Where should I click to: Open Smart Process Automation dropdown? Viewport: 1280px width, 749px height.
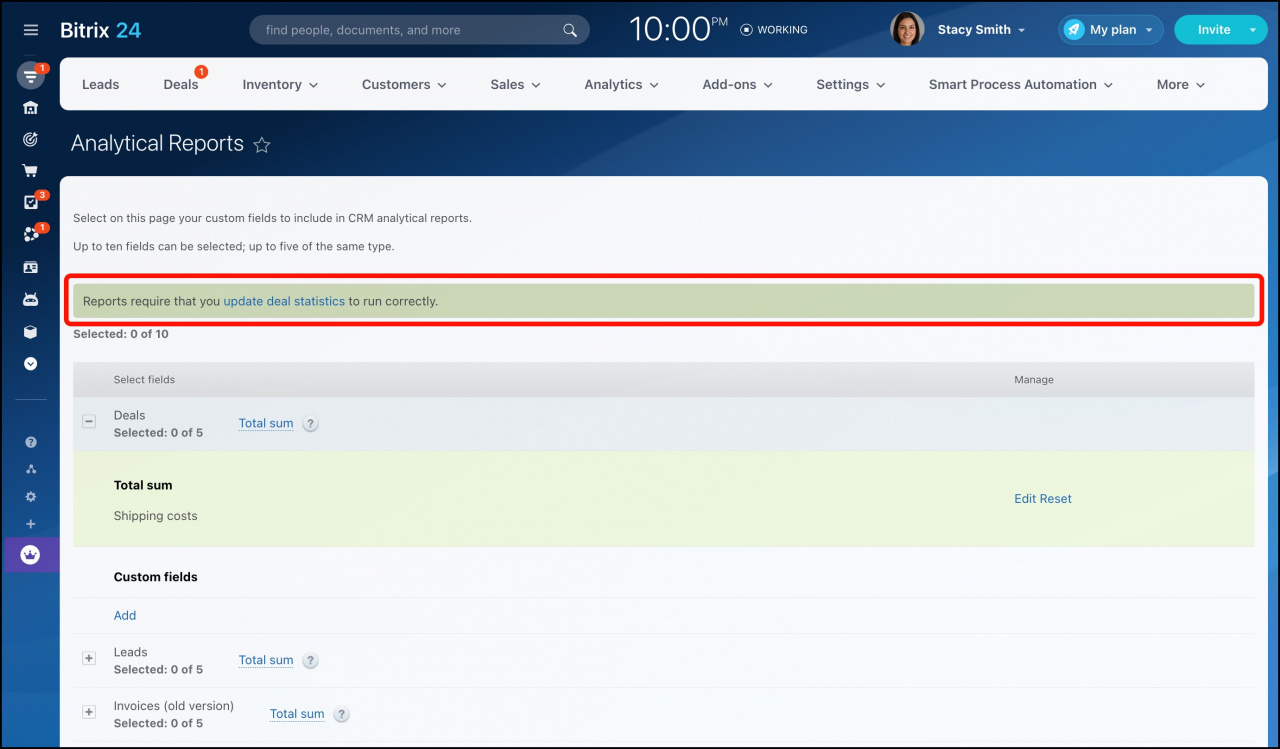1021,84
